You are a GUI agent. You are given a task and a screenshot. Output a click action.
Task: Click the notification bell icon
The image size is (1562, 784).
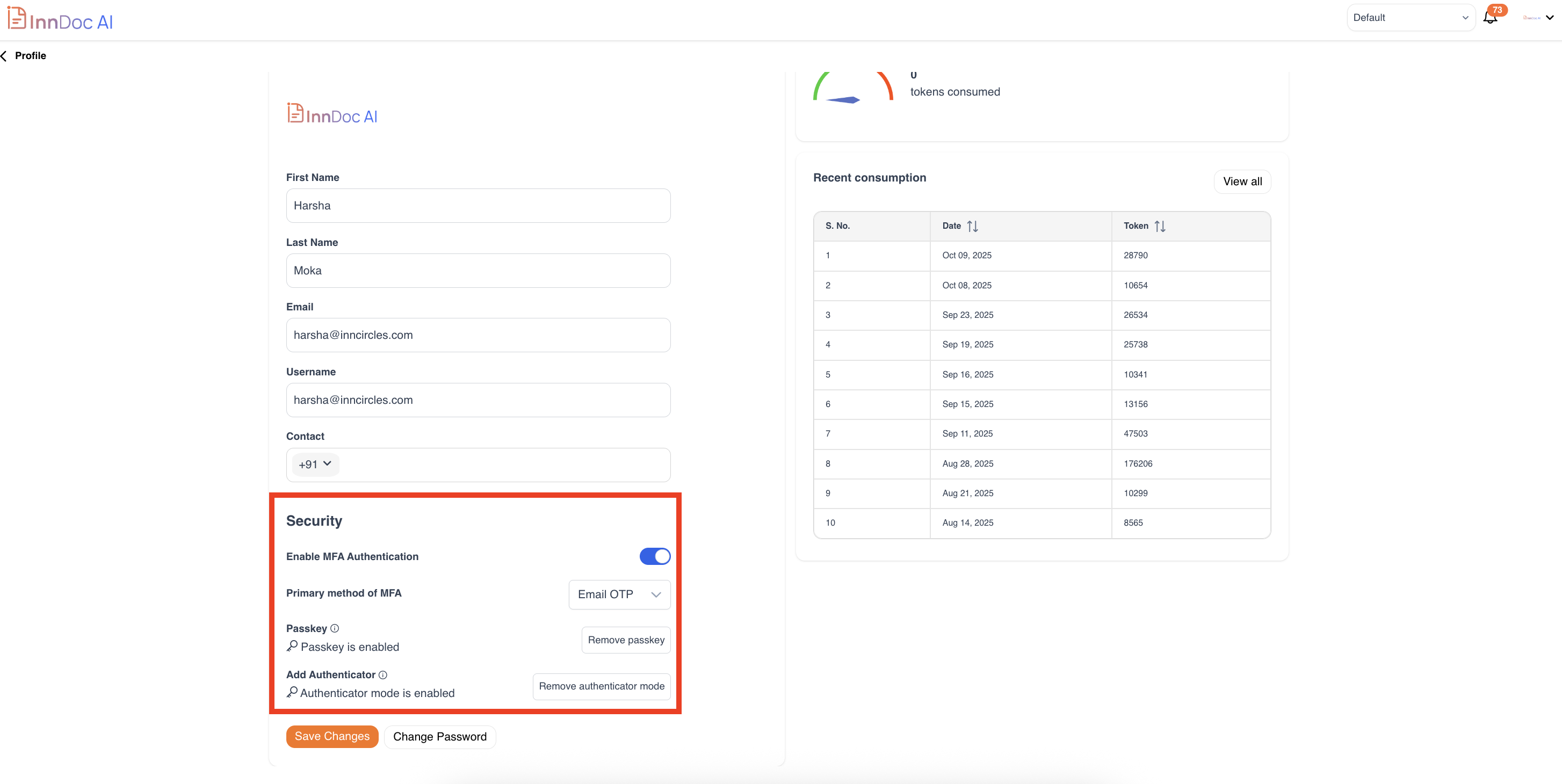coord(1490,18)
